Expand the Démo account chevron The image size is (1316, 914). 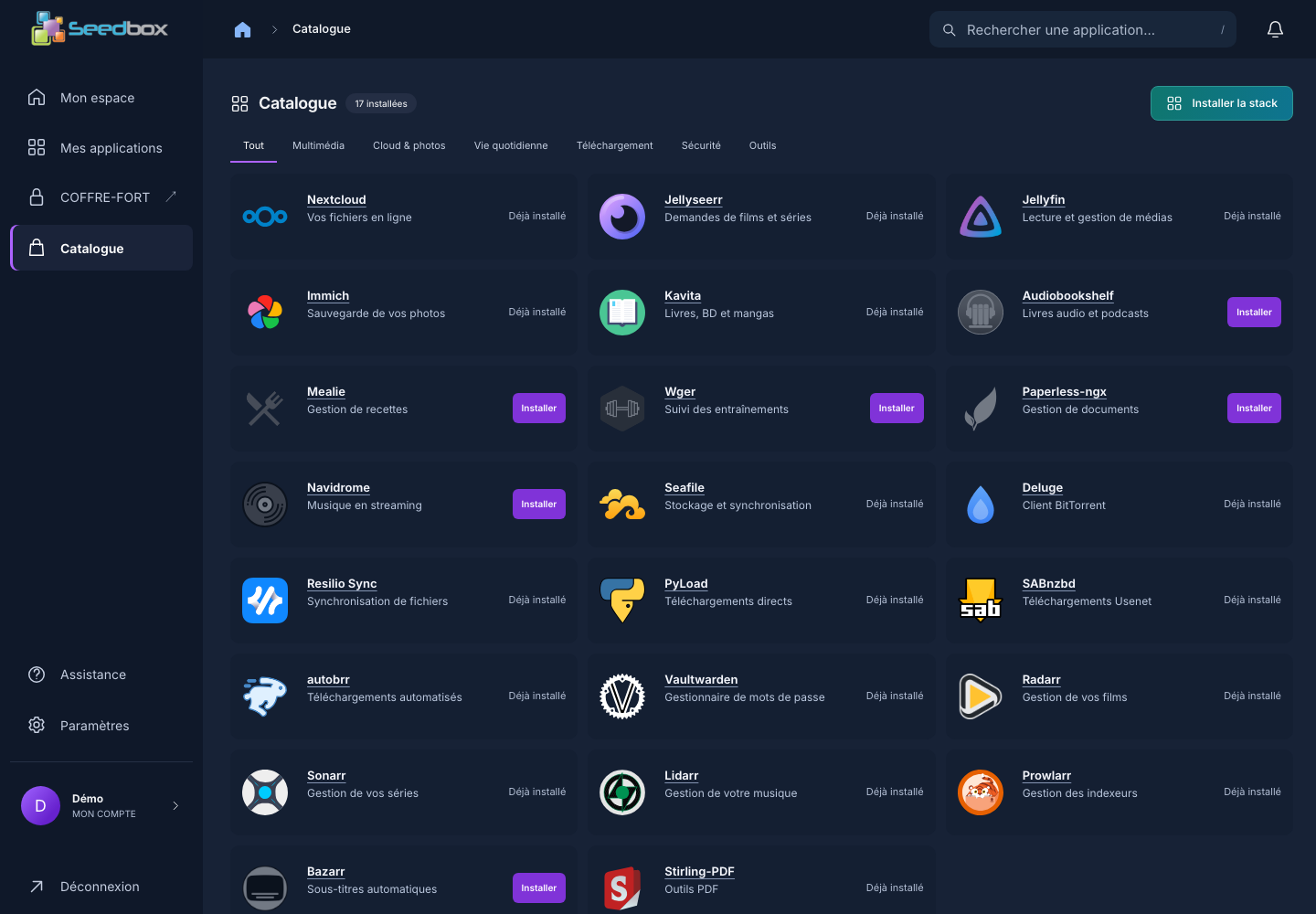point(175,805)
